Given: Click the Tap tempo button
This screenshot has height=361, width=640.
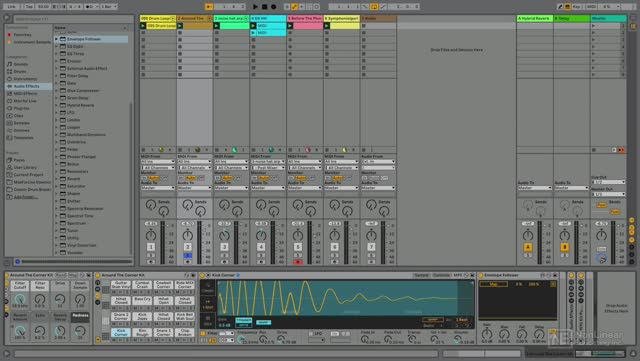Looking at the screenshot, I should click(29, 7).
